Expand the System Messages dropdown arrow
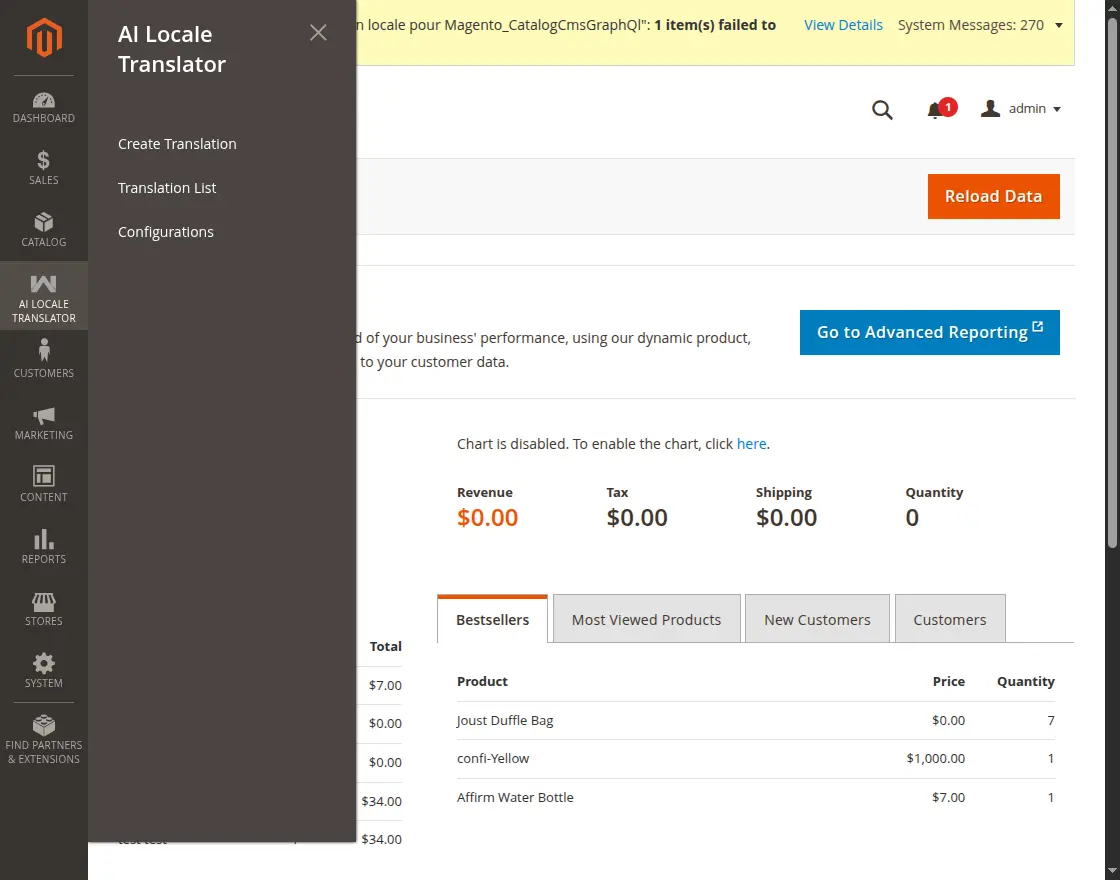 tap(1059, 25)
